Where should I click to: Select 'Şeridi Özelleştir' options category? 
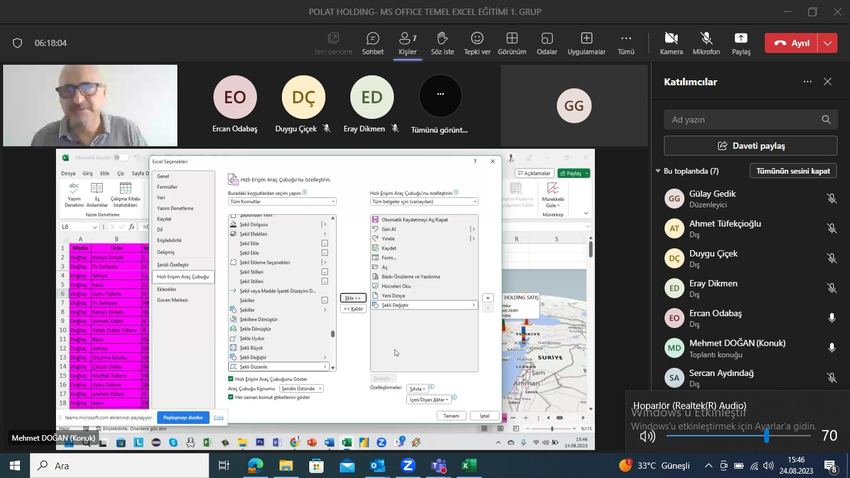(173, 264)
